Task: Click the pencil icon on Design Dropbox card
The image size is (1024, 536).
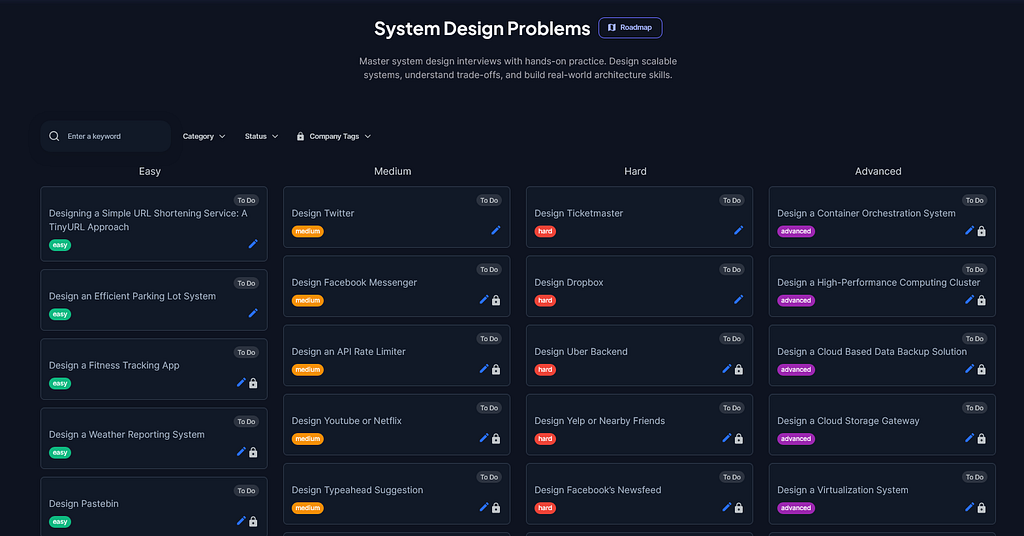Action: pyautogui.click(x=739, y=300)
